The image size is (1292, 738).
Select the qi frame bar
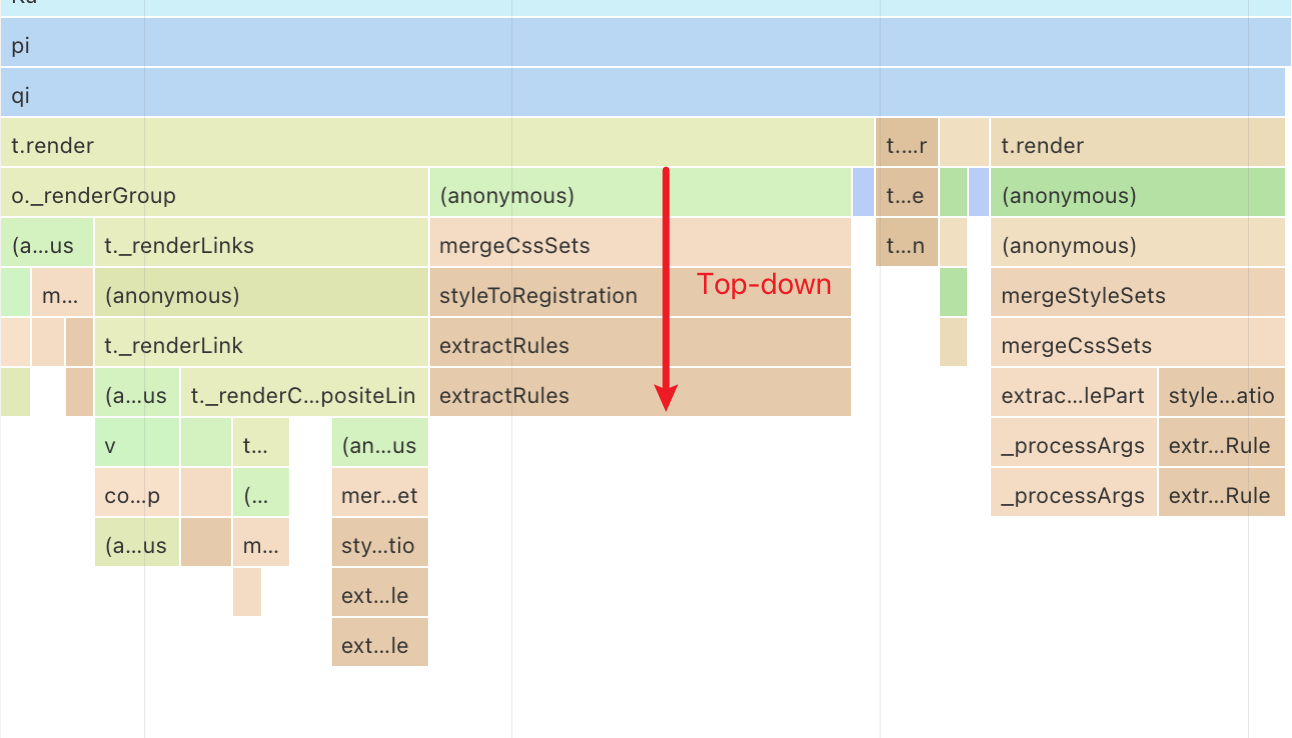point(643,92)
